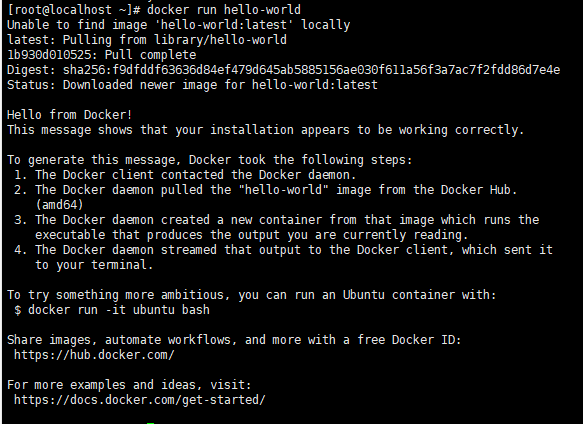Screen dimensions: 583x424
Task: Click 'Status: Downloaded newer image' line
Action: click(192, 85)
